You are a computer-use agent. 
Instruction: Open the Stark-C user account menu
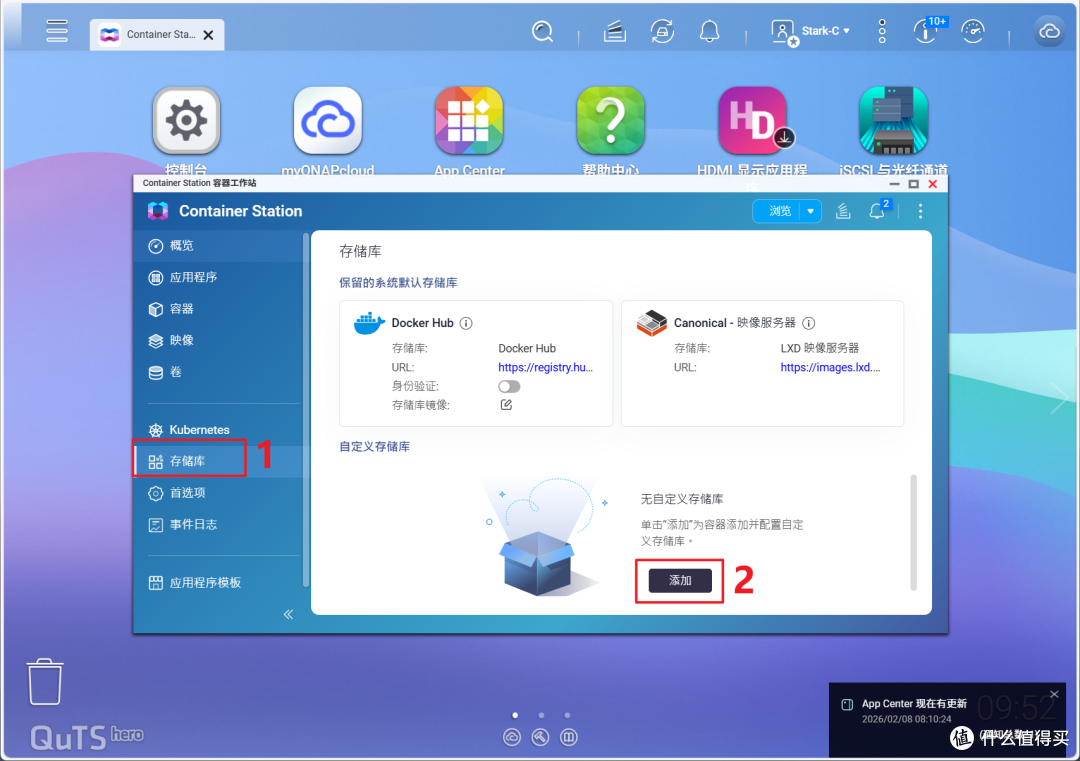[x=811, y=32]
